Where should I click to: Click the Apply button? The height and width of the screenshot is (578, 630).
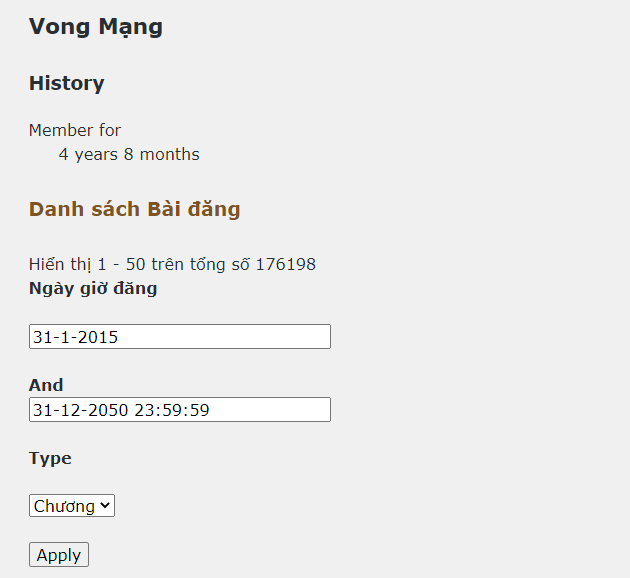click(59, 555)
